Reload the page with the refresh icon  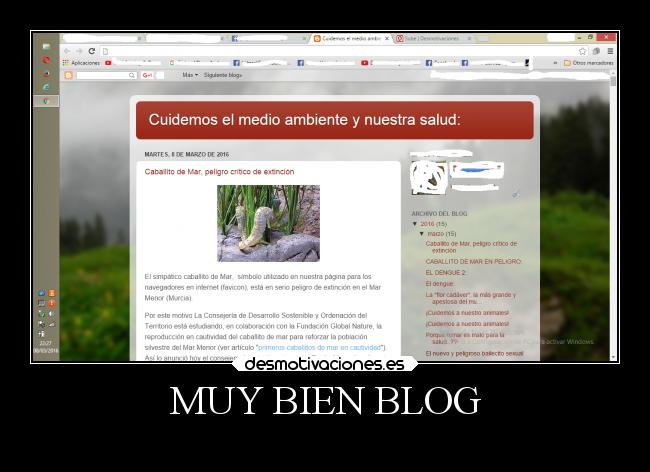click(x=92, y=51)
